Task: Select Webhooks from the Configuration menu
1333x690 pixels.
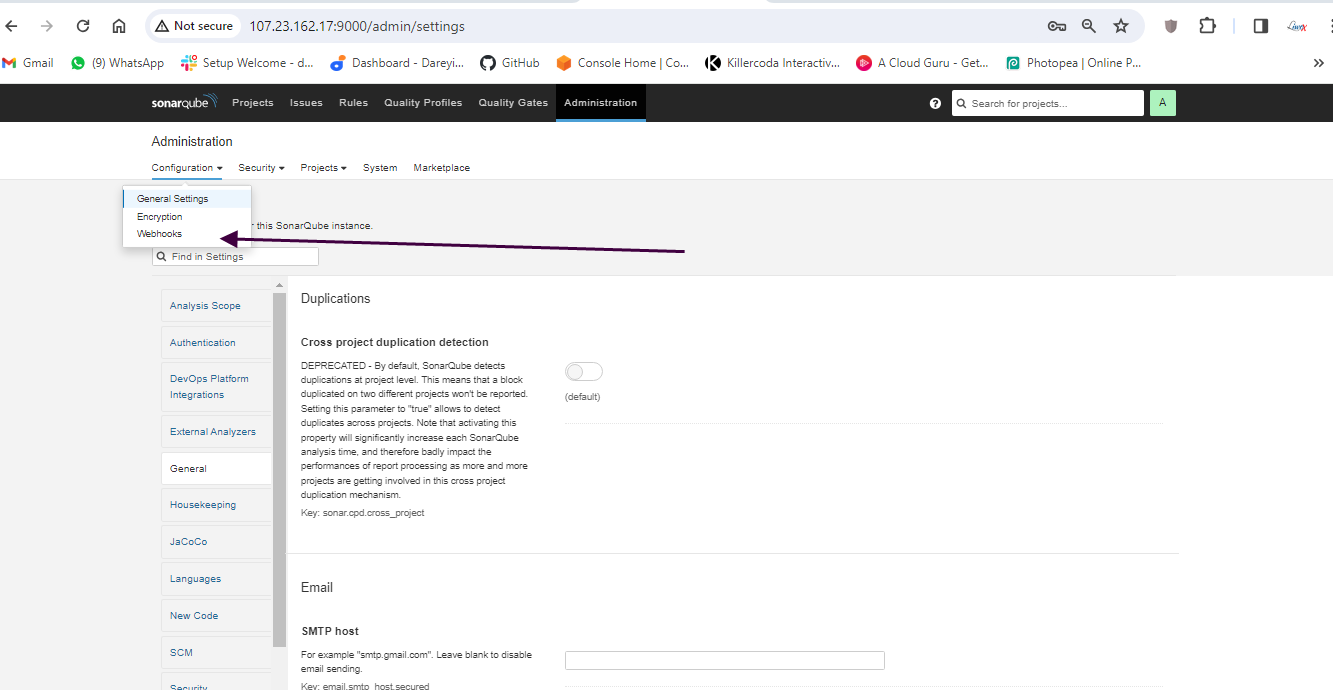Action: coord(160,234)
